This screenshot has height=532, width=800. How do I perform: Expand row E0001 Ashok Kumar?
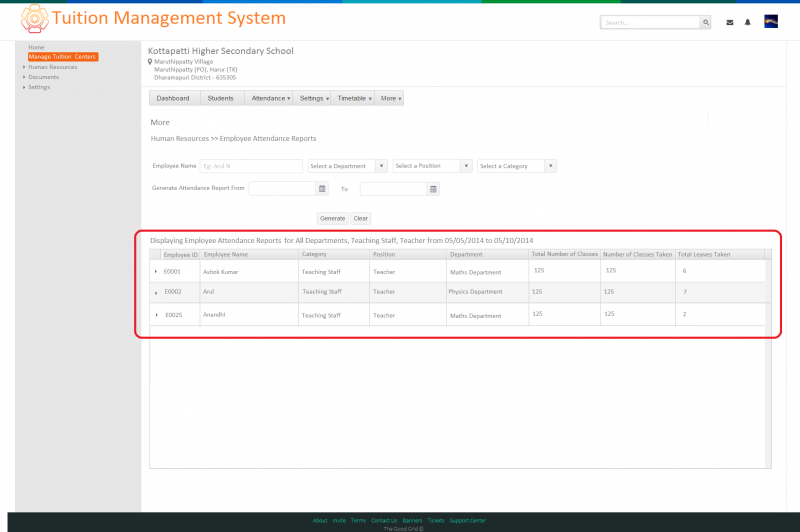(156, 271)
